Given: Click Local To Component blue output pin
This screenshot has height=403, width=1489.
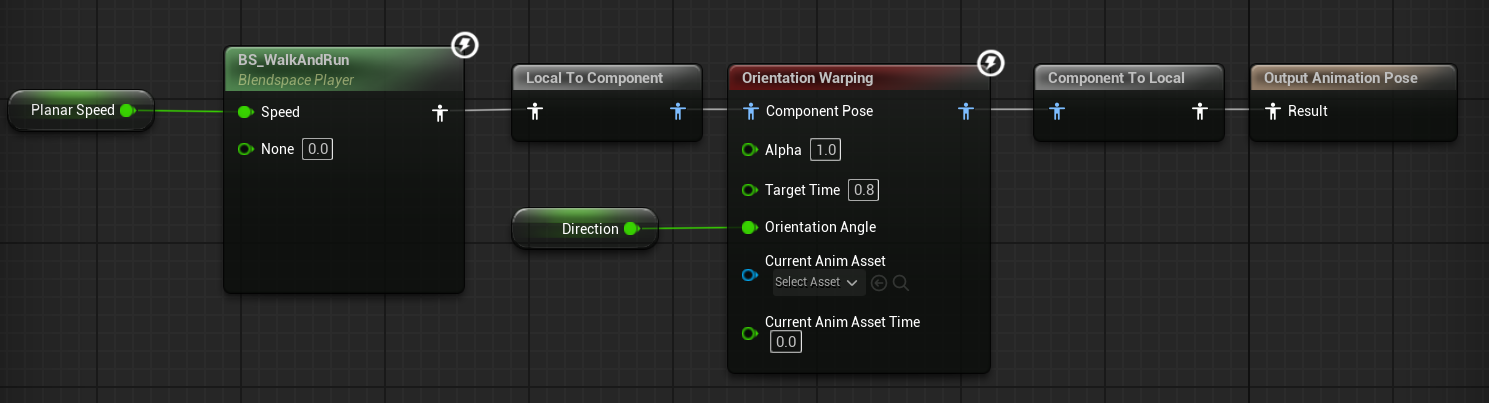Looking at the screenshot, I should pyautogui.click(x=677, y=111).
